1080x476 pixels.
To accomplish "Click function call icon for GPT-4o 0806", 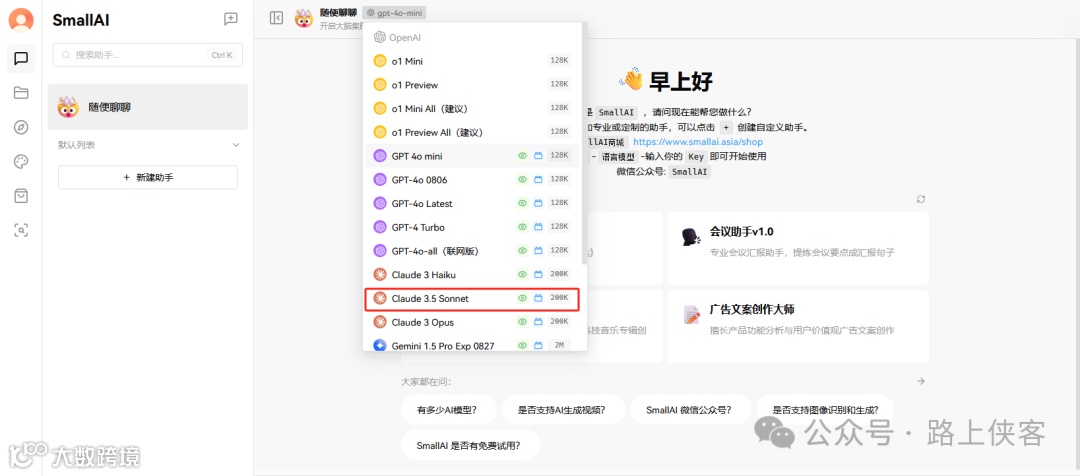I will [x=539, y=179].
